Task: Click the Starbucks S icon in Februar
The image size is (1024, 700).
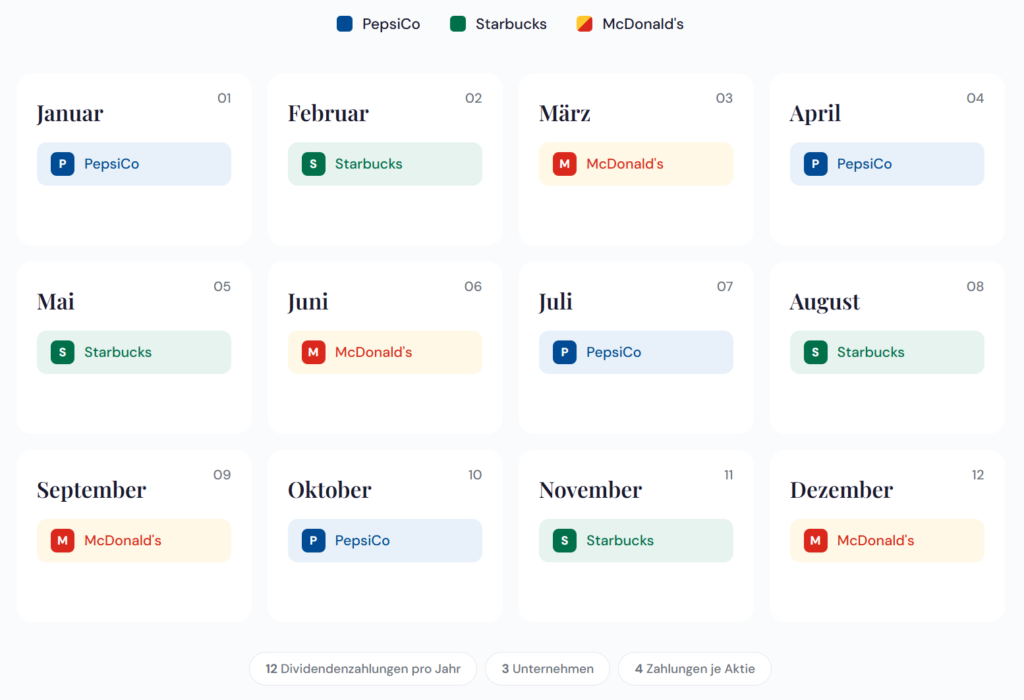Action: [314, 164]
